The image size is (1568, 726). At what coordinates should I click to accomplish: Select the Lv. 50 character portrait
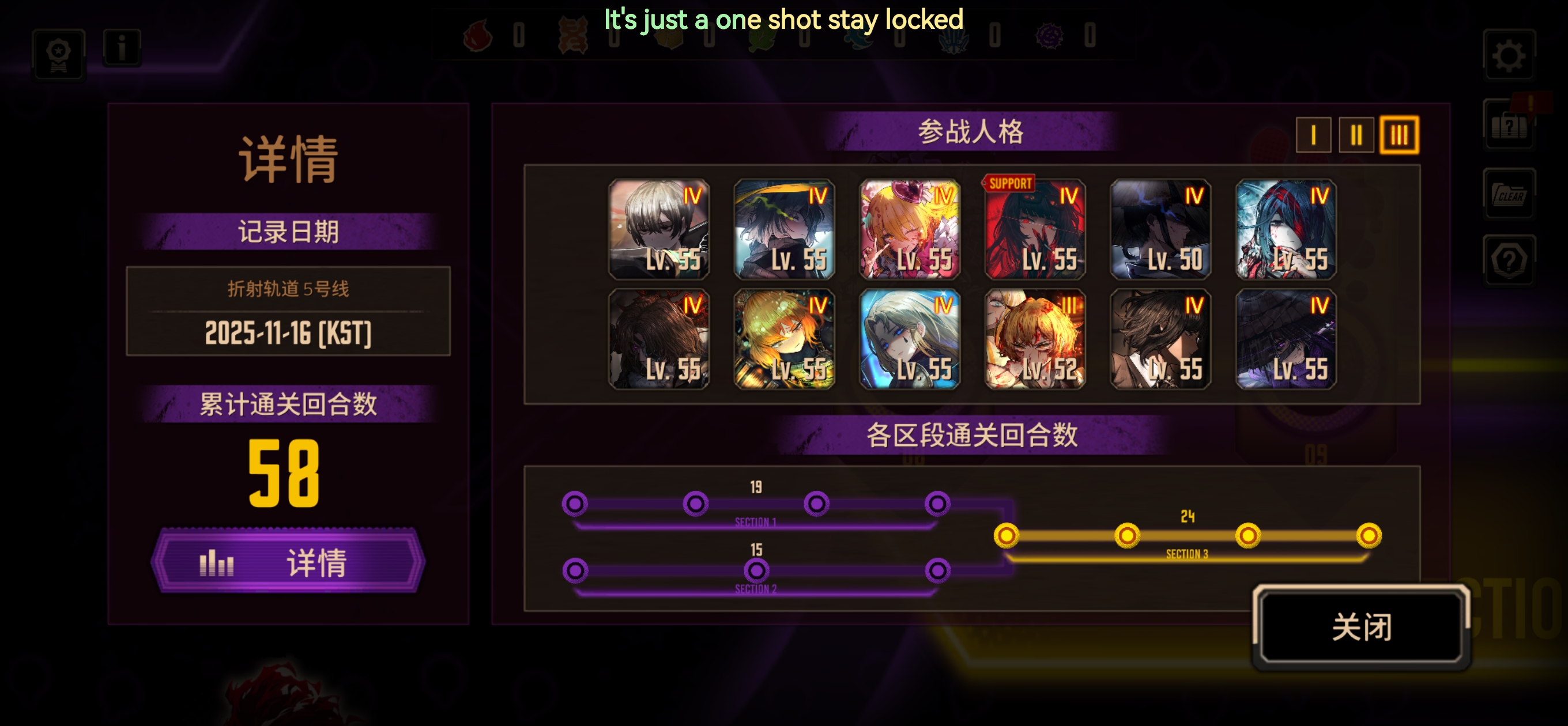pyautogui.click(x=1160, y=229)
